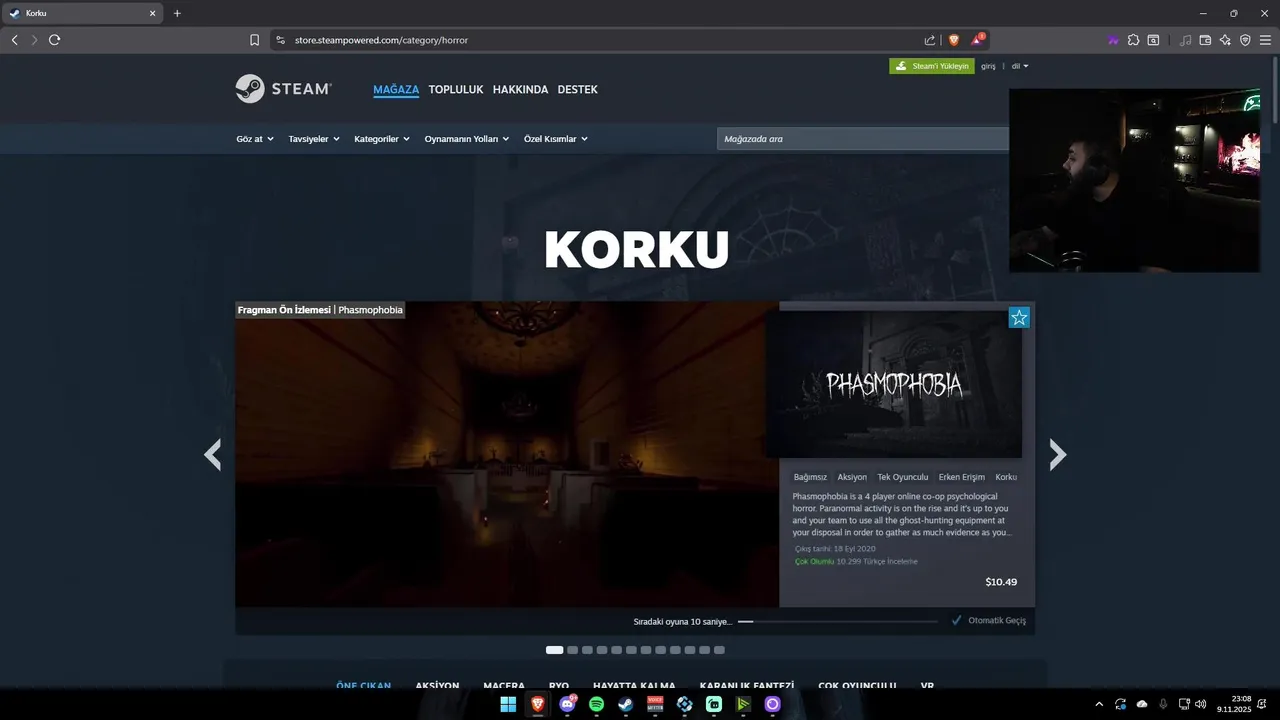
Task: Go to previous carousel game arrow
Action: pos(212,455)
